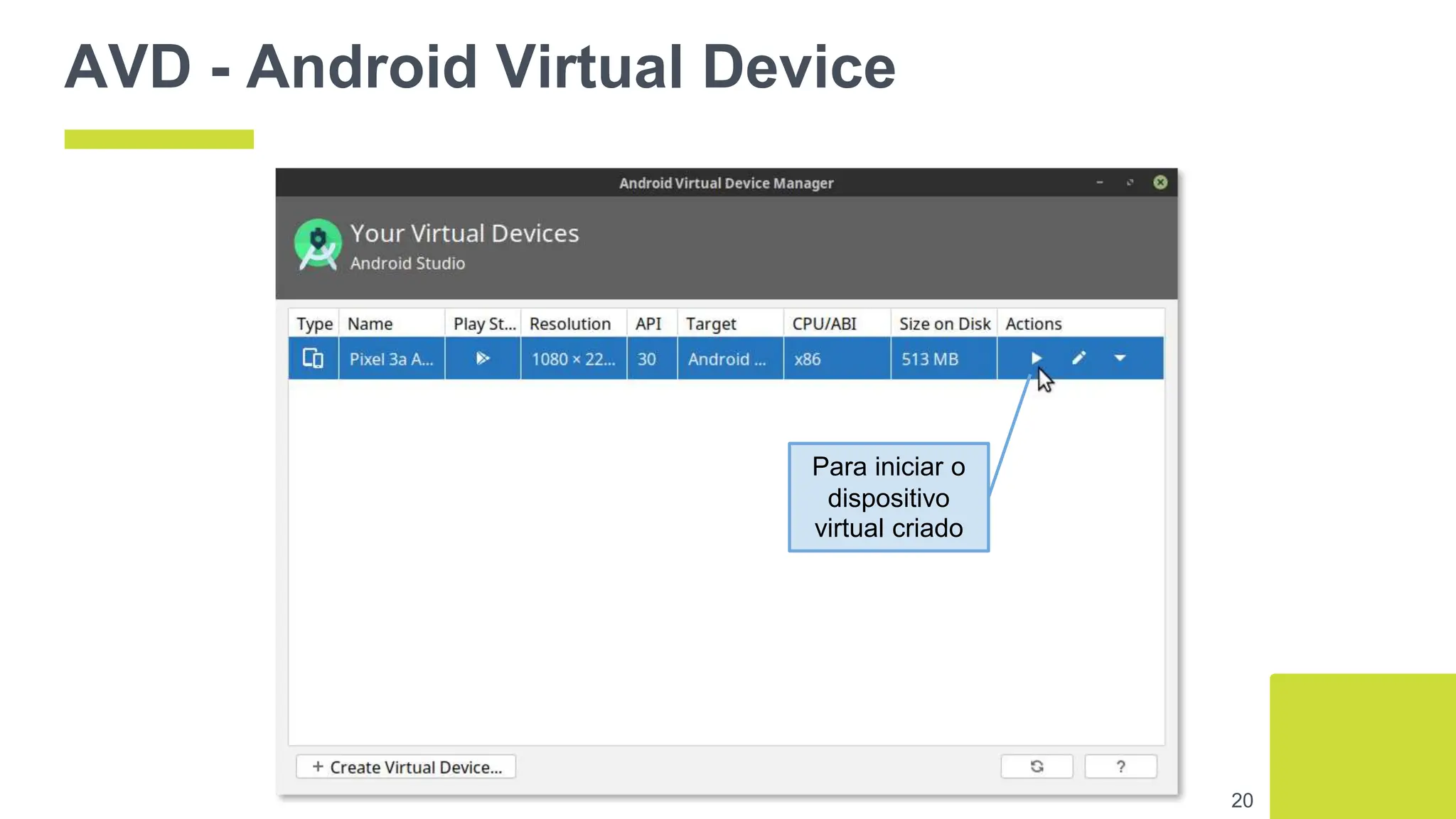Select the x86 CPU/ABI cell
Screen dimensions: 1456x819
(x=837, y=358)
